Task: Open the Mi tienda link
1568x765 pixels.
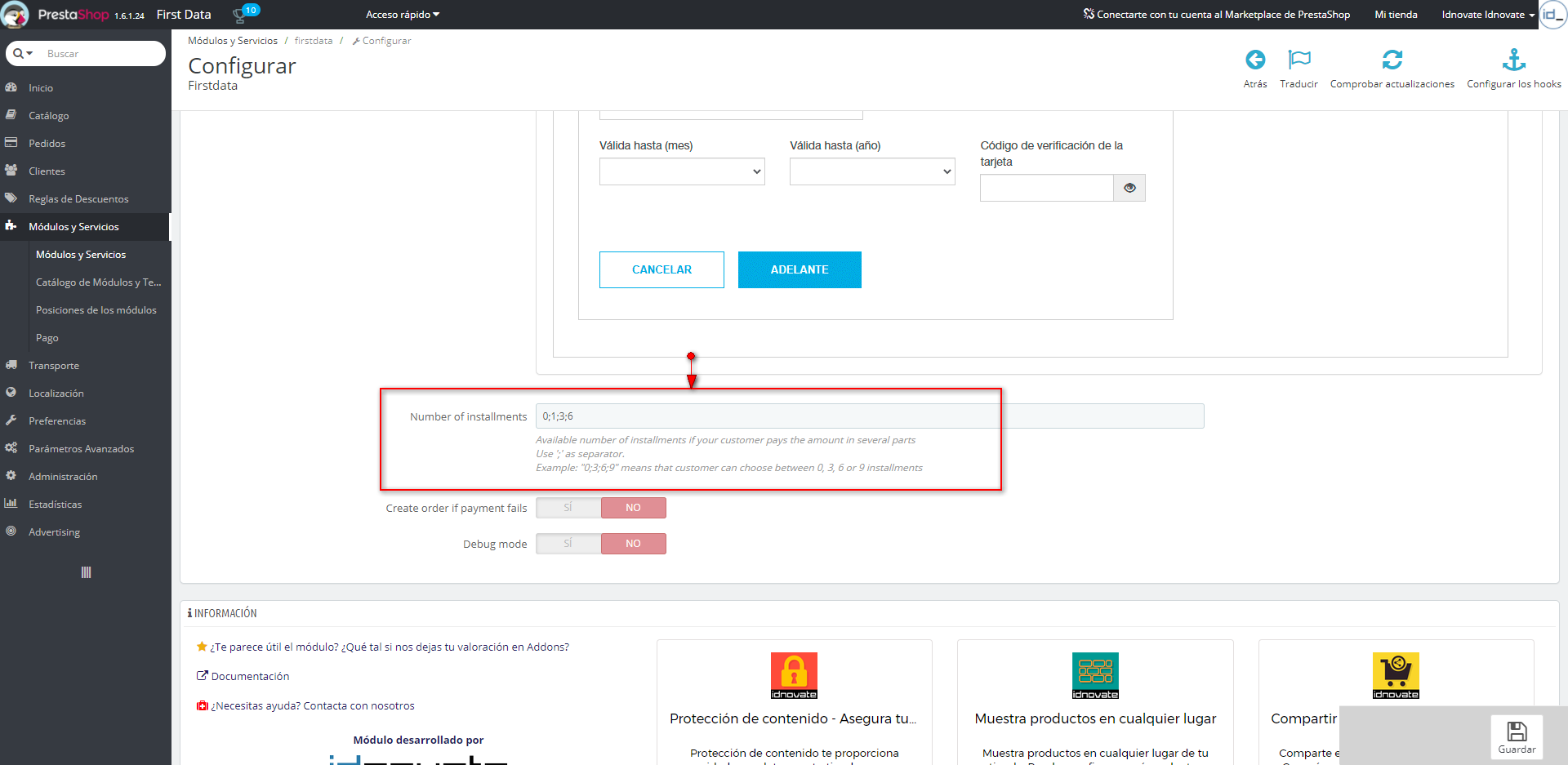Action: (1396, 15)
